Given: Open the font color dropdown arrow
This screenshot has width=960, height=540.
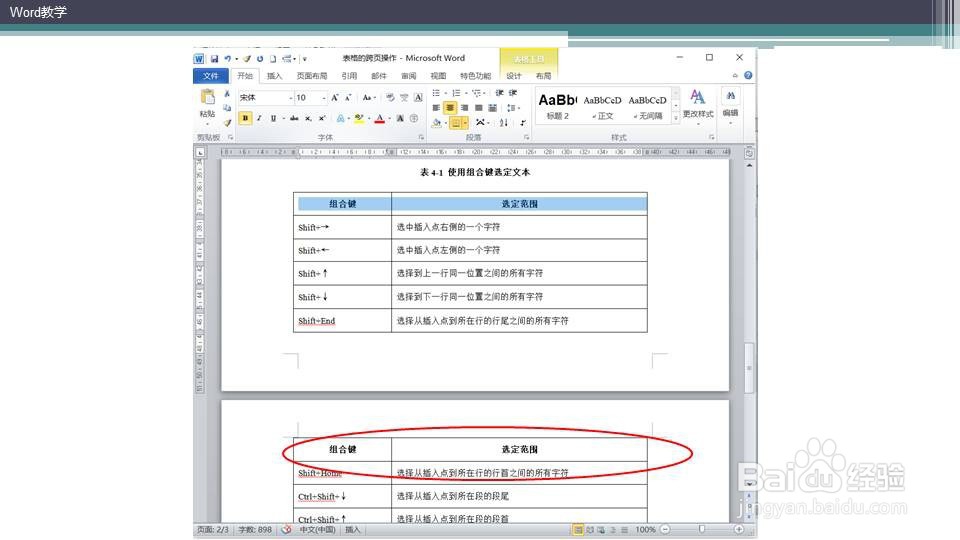Looking at the screenshot, I should [x=389, y=118].
